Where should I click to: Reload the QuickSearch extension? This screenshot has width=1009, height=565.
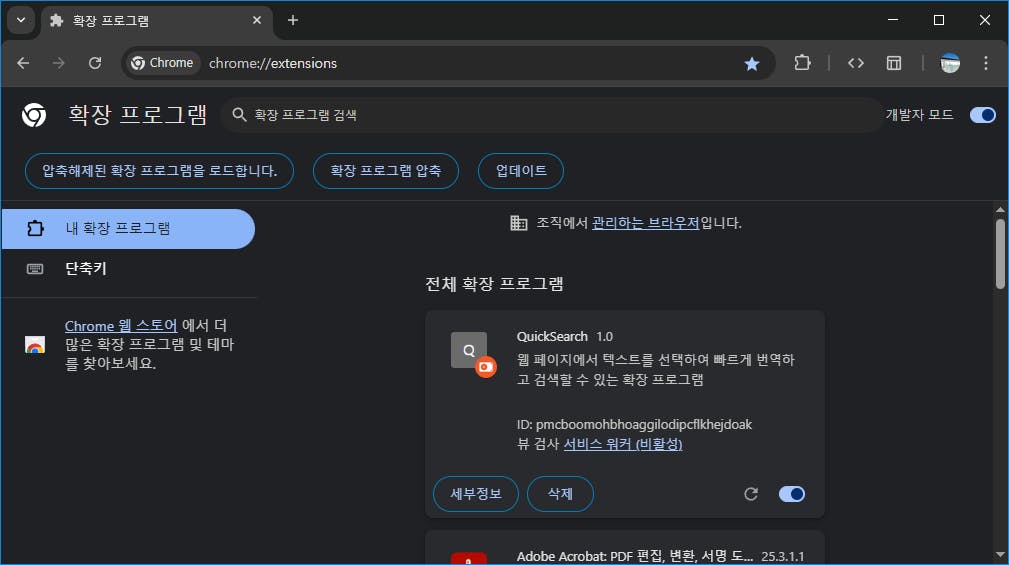pyautogui.click(x=751, y=494)
